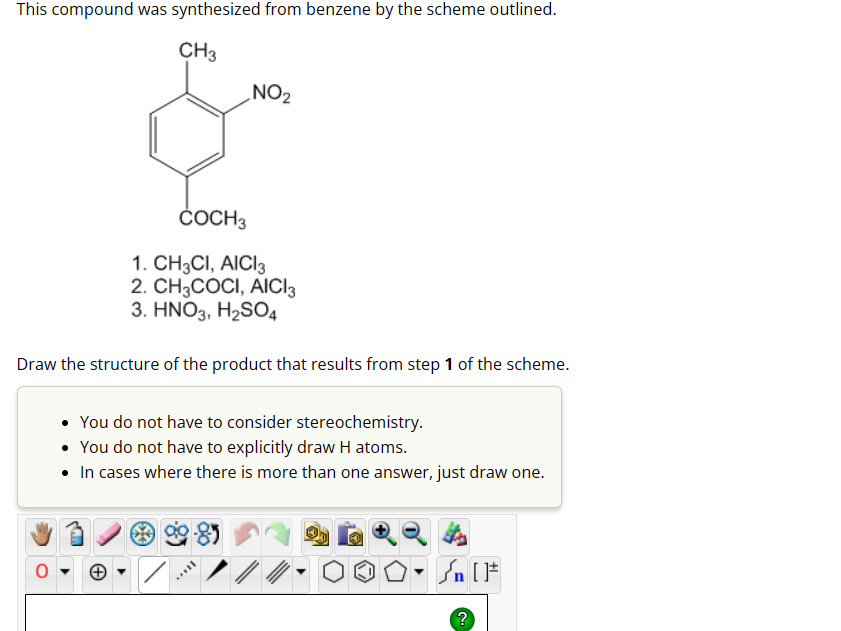Screen dimensions: 841x631
Task: Select the single bond tool
Action: tap(154, 571)
